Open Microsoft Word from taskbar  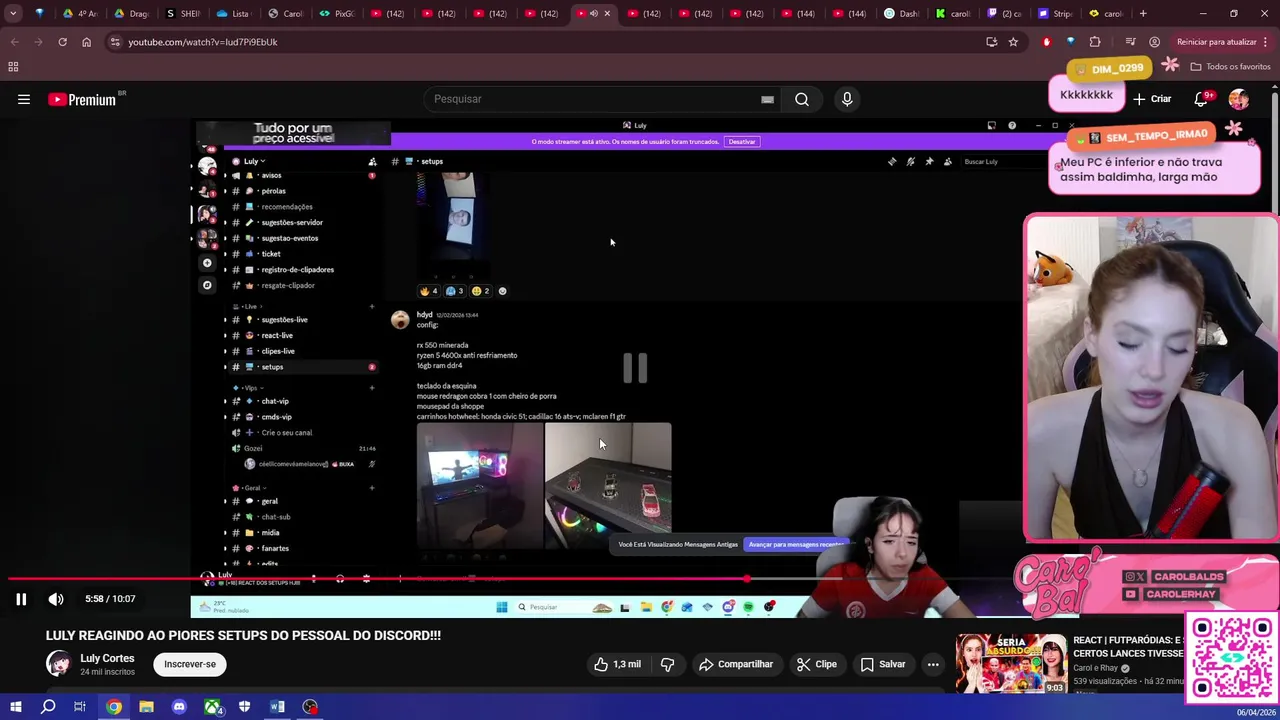(278, 707)
